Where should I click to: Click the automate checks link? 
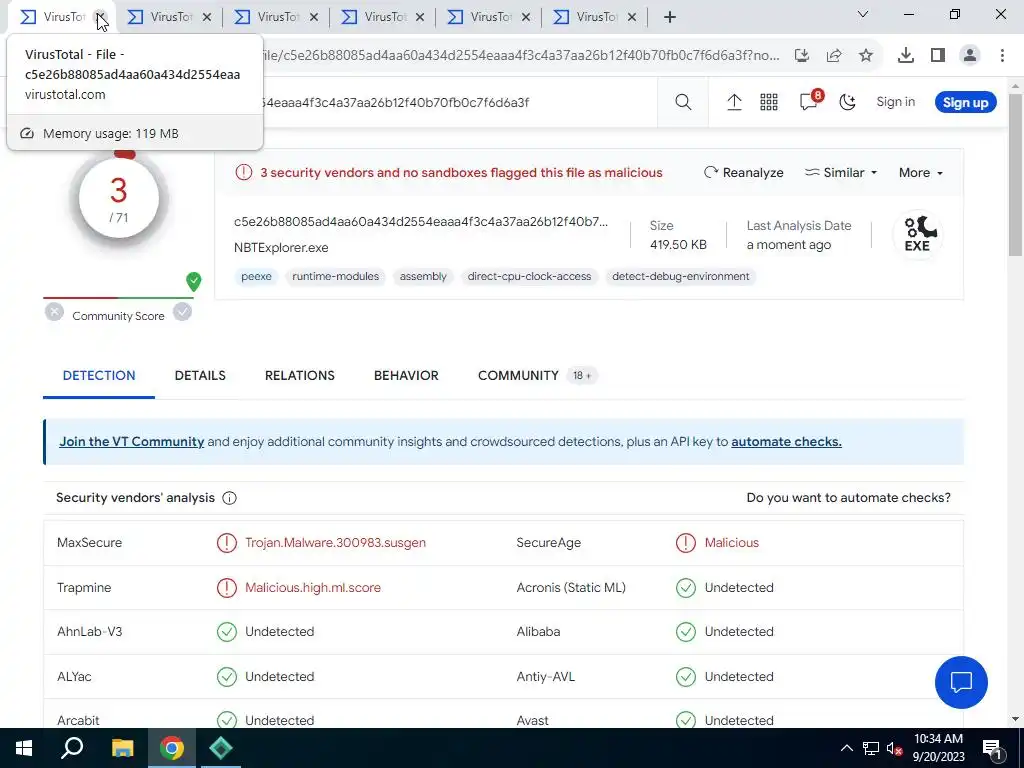786,441
